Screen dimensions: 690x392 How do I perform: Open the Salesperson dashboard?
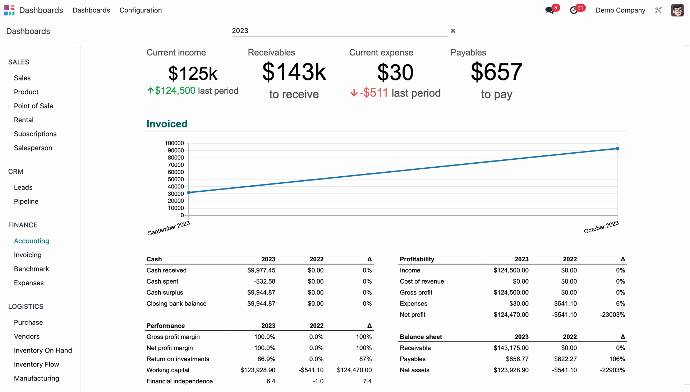tap(33, 148)
